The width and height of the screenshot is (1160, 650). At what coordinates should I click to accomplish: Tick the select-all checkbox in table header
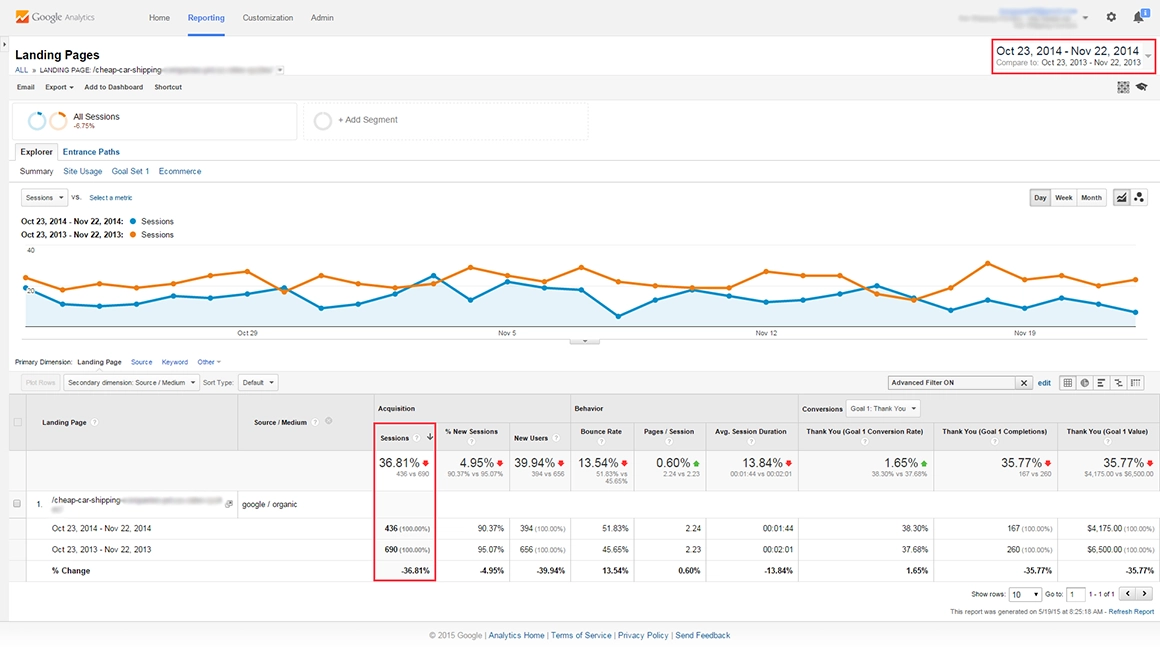point(17,422)
